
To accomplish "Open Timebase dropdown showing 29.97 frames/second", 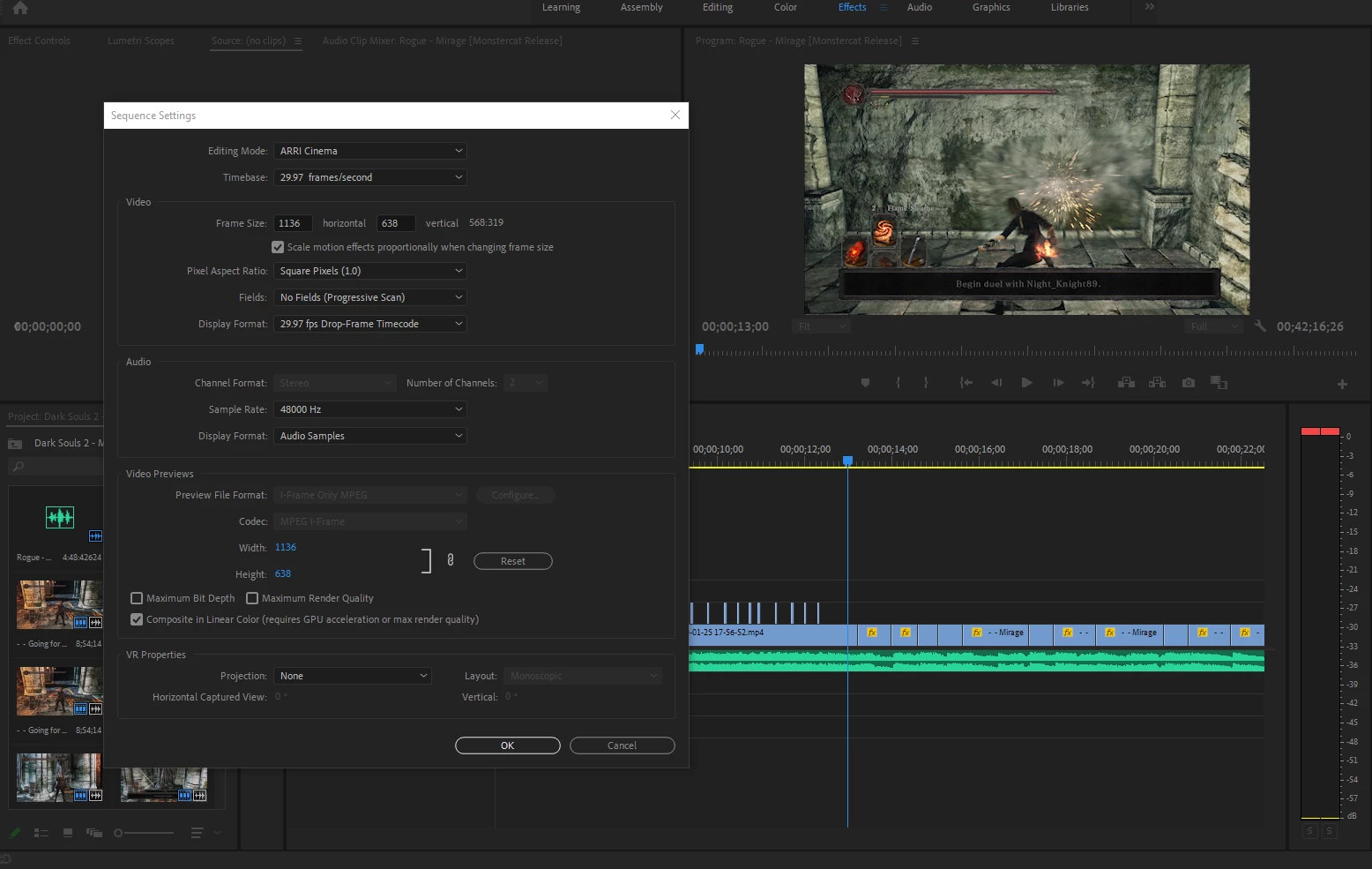I will click(369, 177).
